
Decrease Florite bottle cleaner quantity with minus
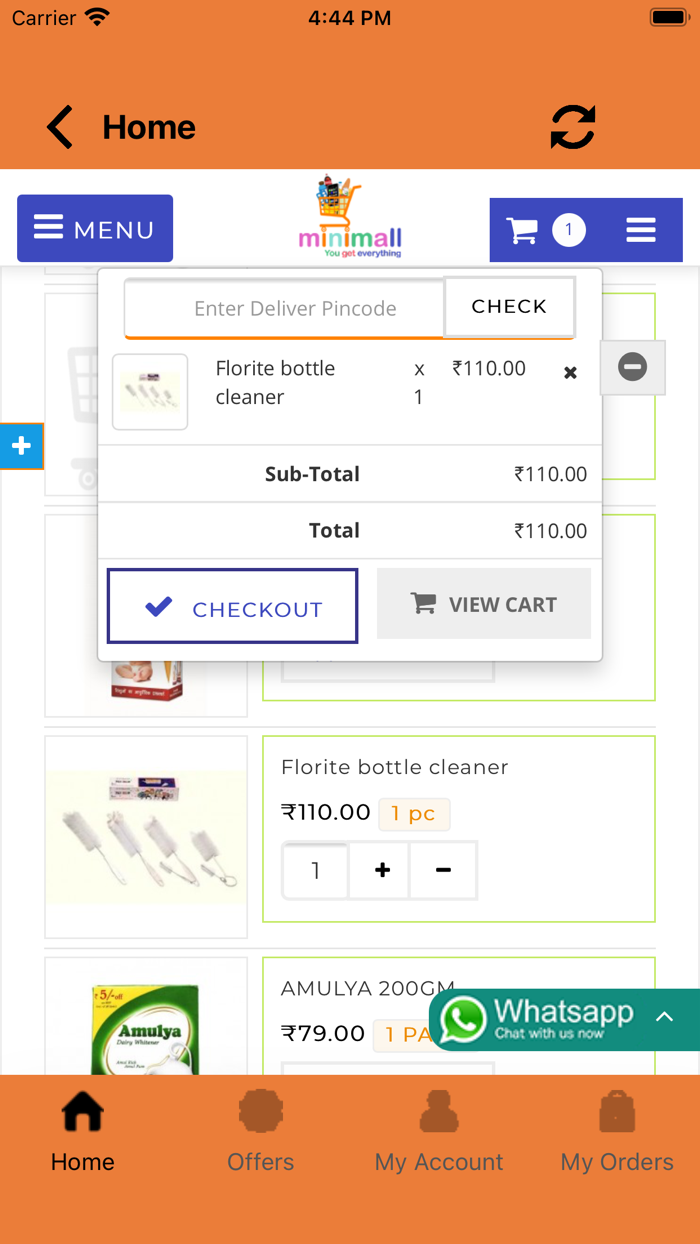tap(443, 870)
